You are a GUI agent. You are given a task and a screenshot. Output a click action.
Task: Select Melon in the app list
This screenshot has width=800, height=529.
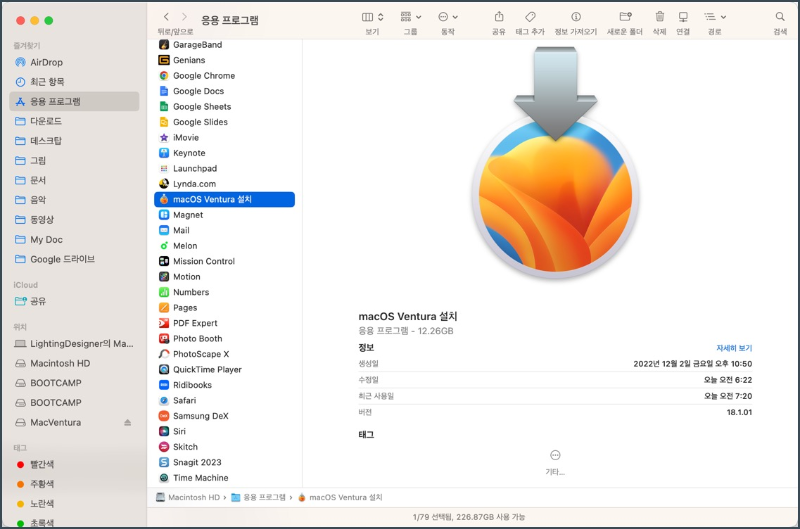pos(224,246)
